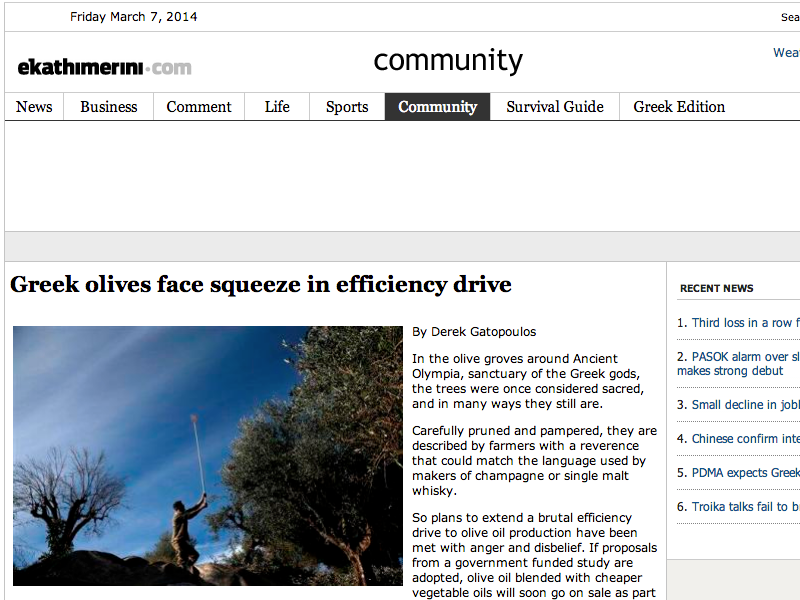The height and width of the screenshot is (600, 800).
Task: Open the Survival Guide tab
Action: pyautogui.click(x=554, y=107)
